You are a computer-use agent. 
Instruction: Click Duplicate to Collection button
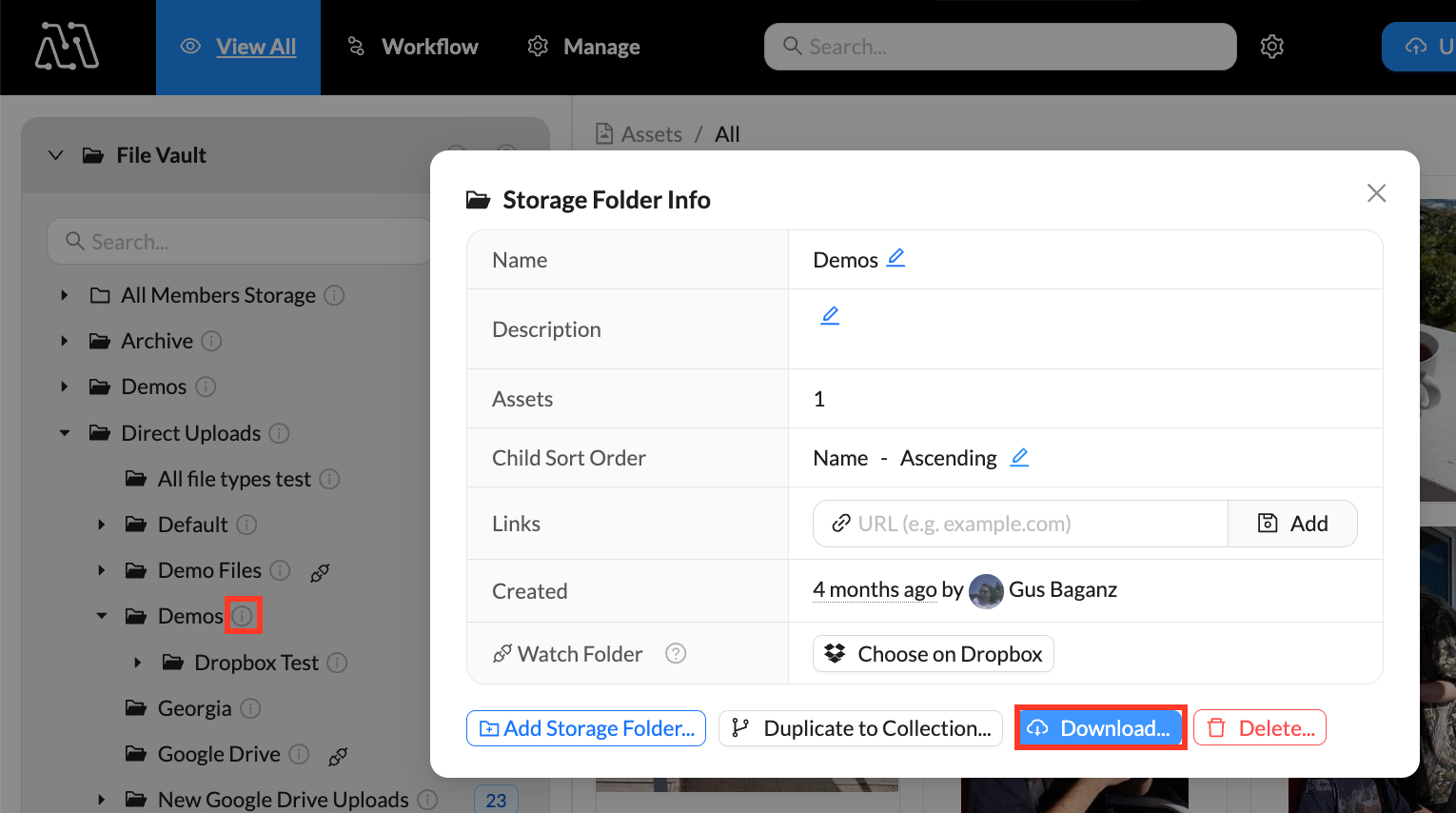(860, 728)
